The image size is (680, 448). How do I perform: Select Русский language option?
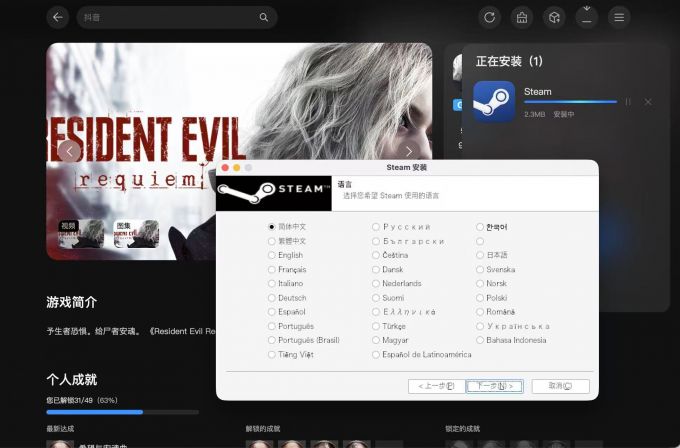coord(401,227)
